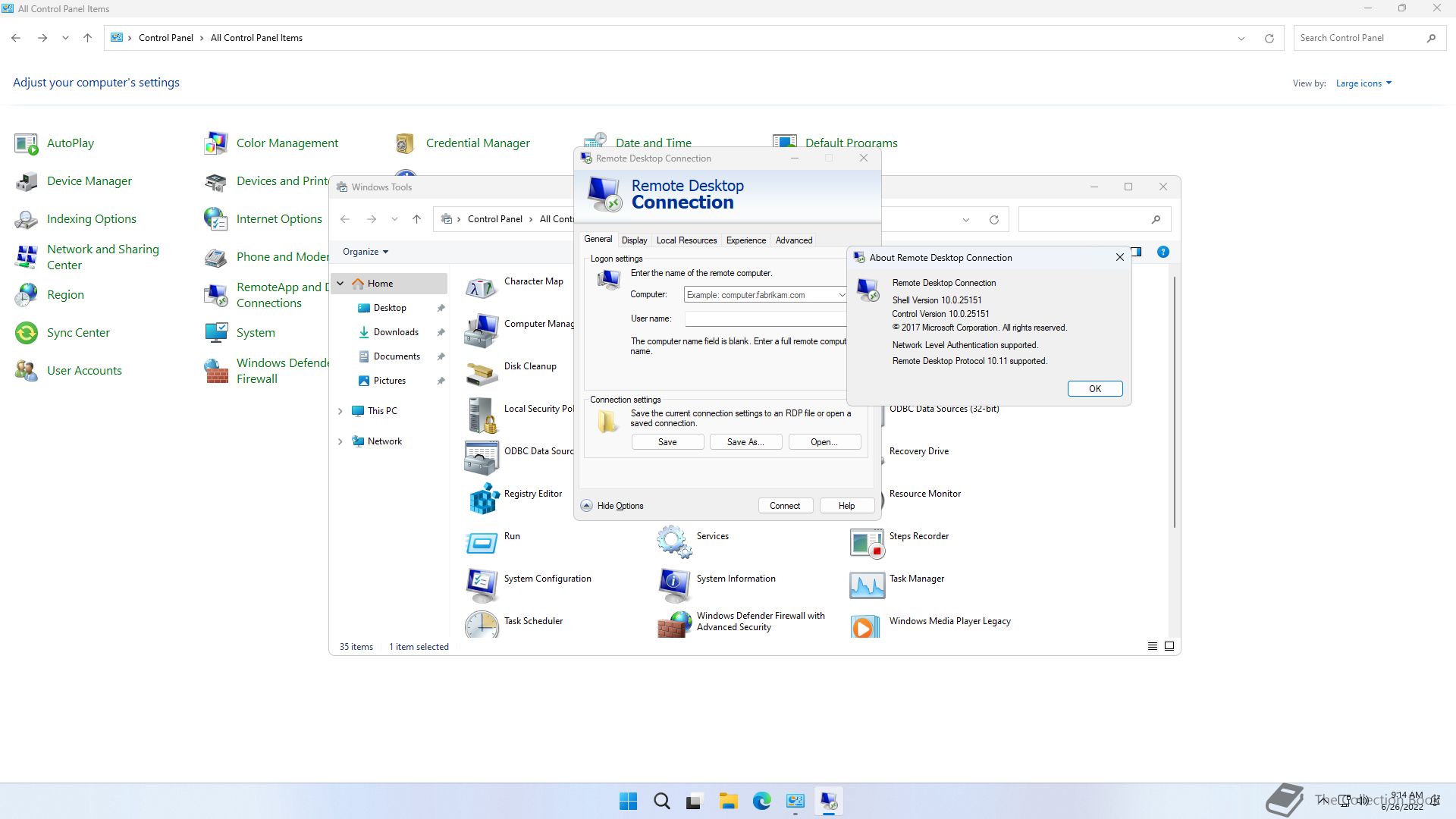Click the Save button under Connection settings
Viewport: 1456px width, 819px height.
point(667,442)
